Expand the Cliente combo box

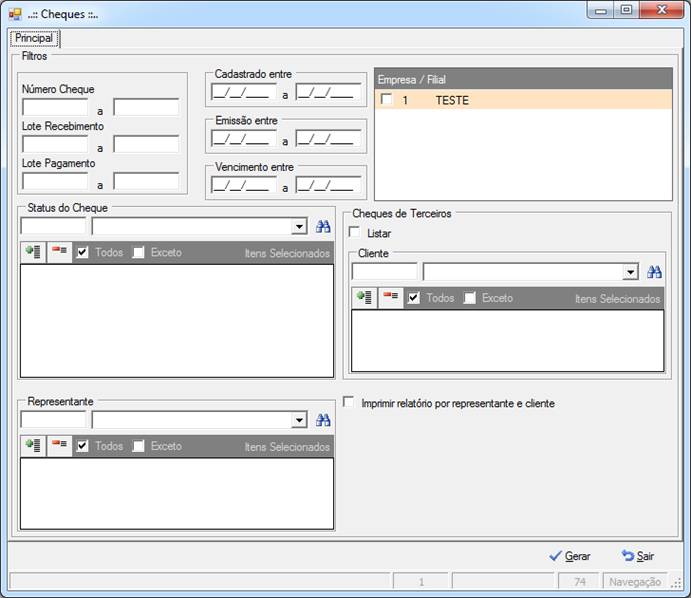pyautogui.click(x=631, y=272)
